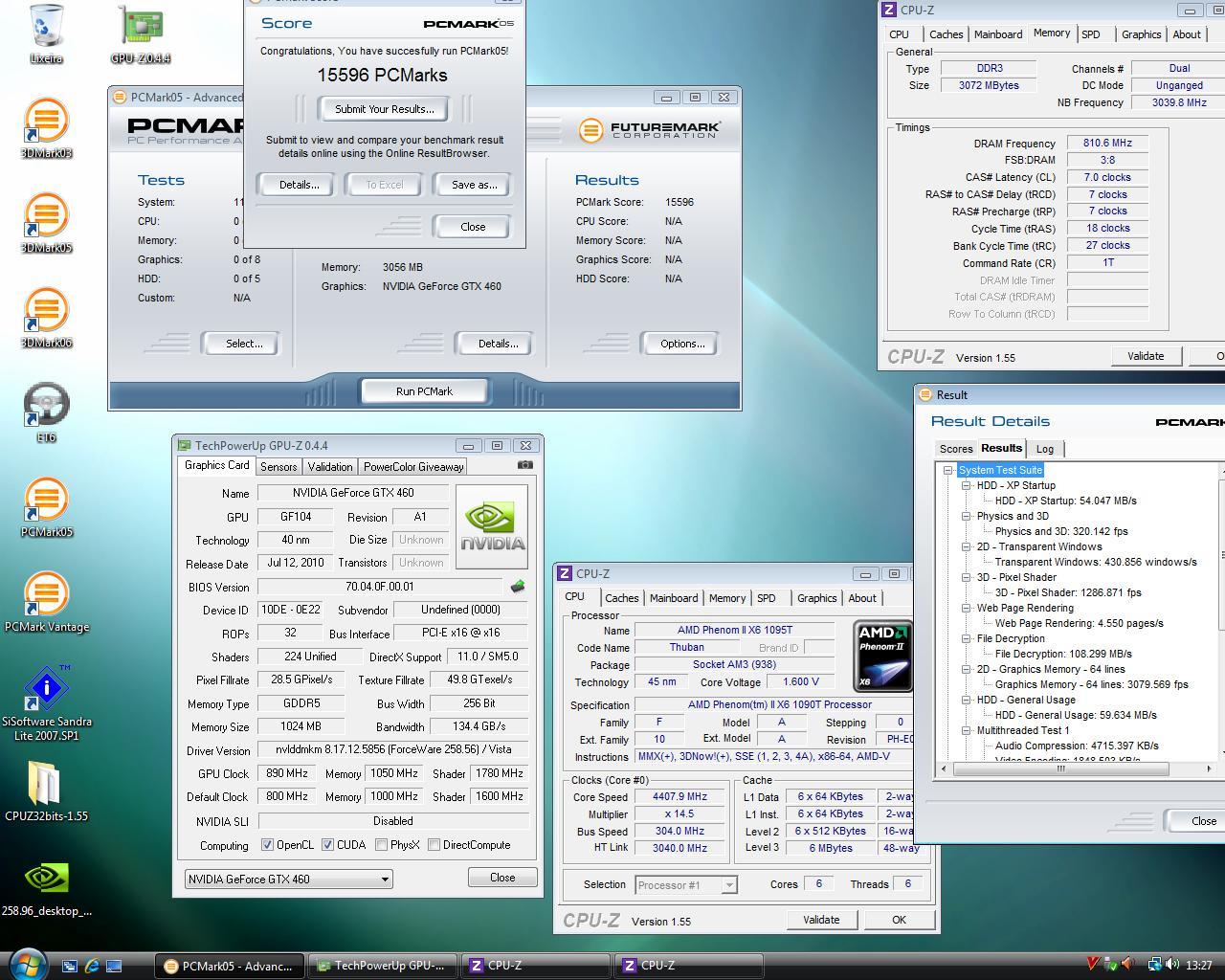Select HDD - General Usage tree item
1225x980 pixels.
pos(1026,700)
